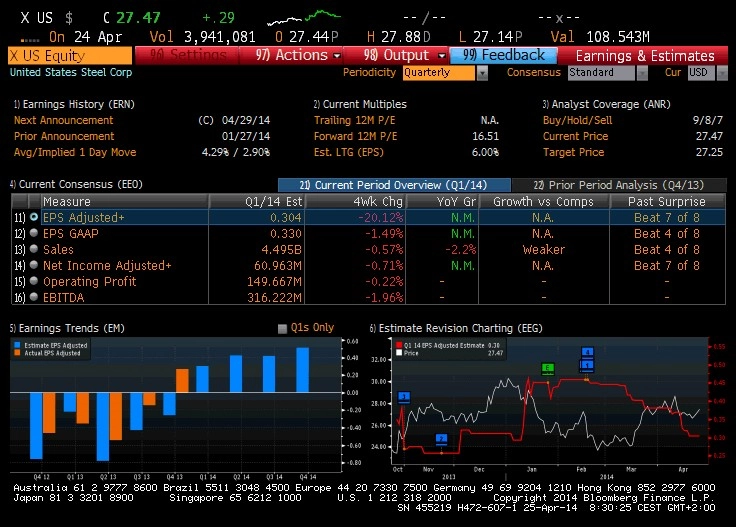Open Earnings History (ERN) link

pyautogui.click(x=74, y=104)
